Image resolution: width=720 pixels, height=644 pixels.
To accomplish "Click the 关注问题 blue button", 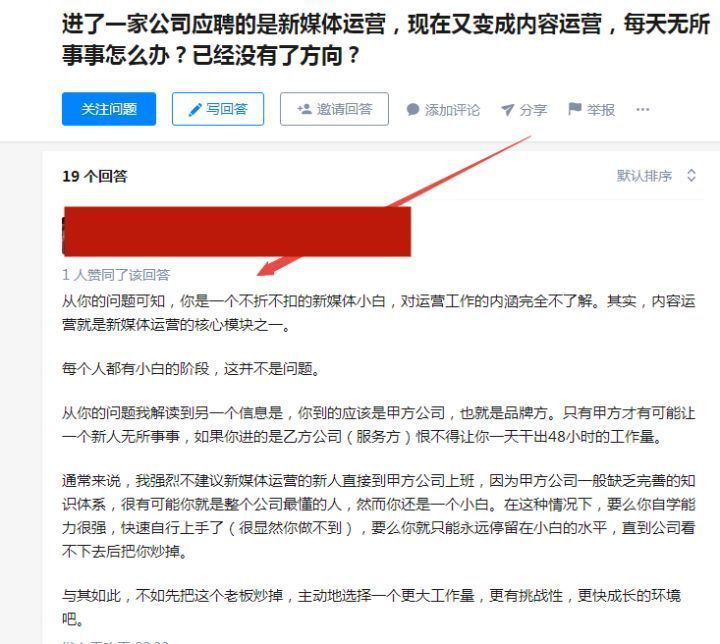I will point(109,109).
